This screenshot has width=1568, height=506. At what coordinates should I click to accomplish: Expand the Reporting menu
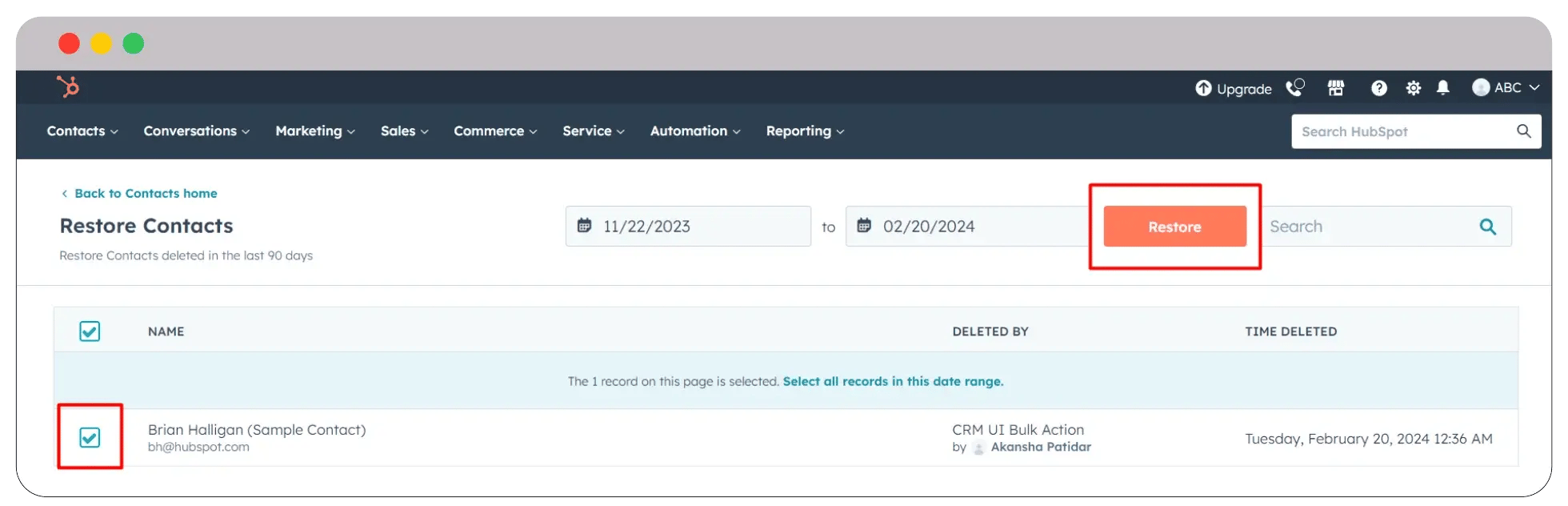click(805, 131)
